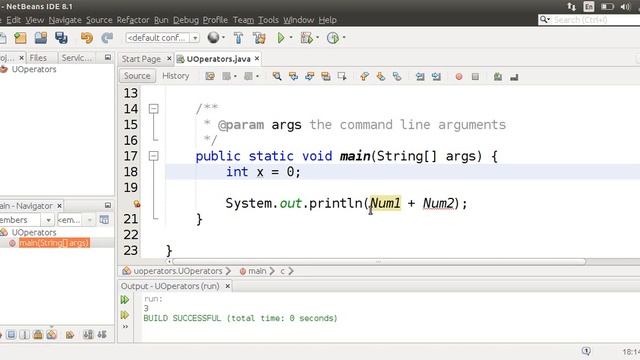This screenshot has height=360, width=640.
Task: Open the dropdown arrow beside Debug Project
Action: (318, 38)
